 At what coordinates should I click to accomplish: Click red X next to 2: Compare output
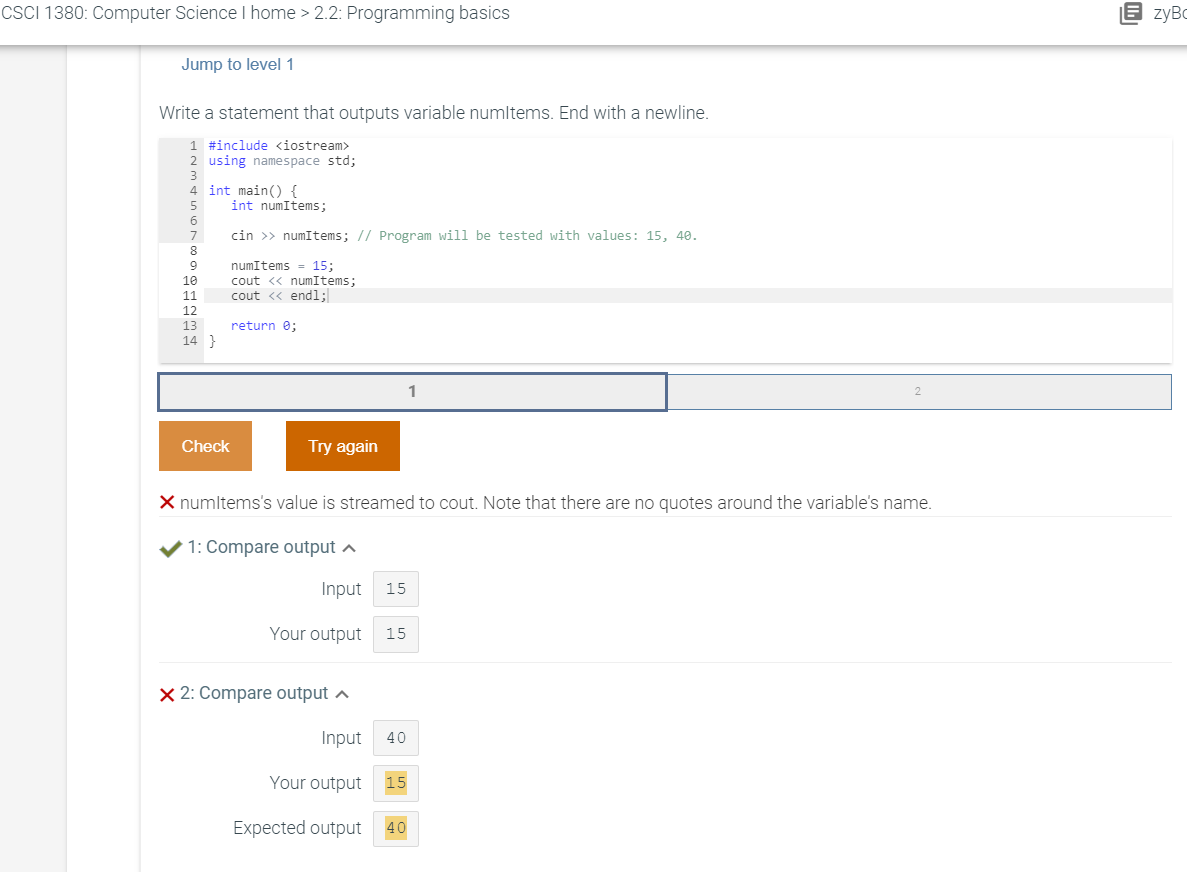[x=167, y=694]
